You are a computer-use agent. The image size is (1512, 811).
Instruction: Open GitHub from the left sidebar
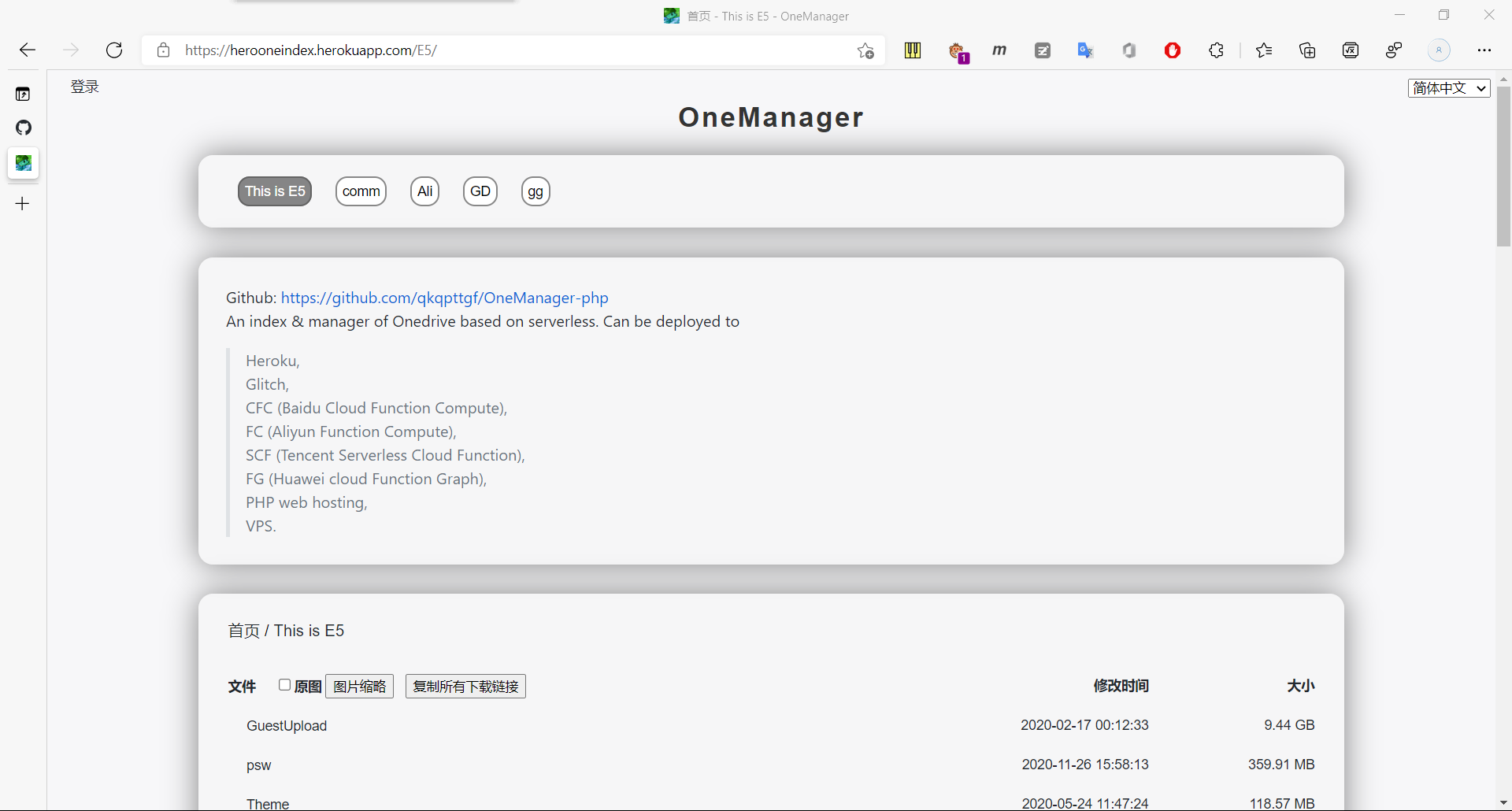[24, 128]
